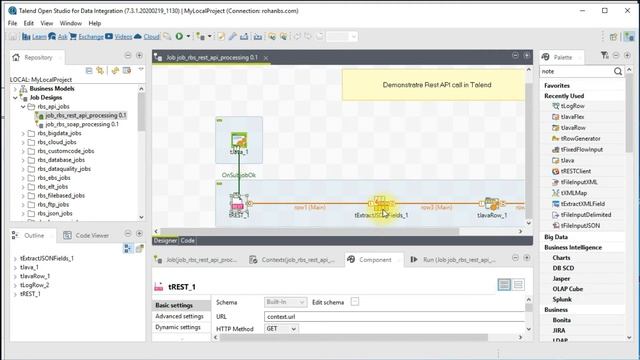Switch to the Code tab of designer
The image size is (640, 360).
(x=187, y=240)
